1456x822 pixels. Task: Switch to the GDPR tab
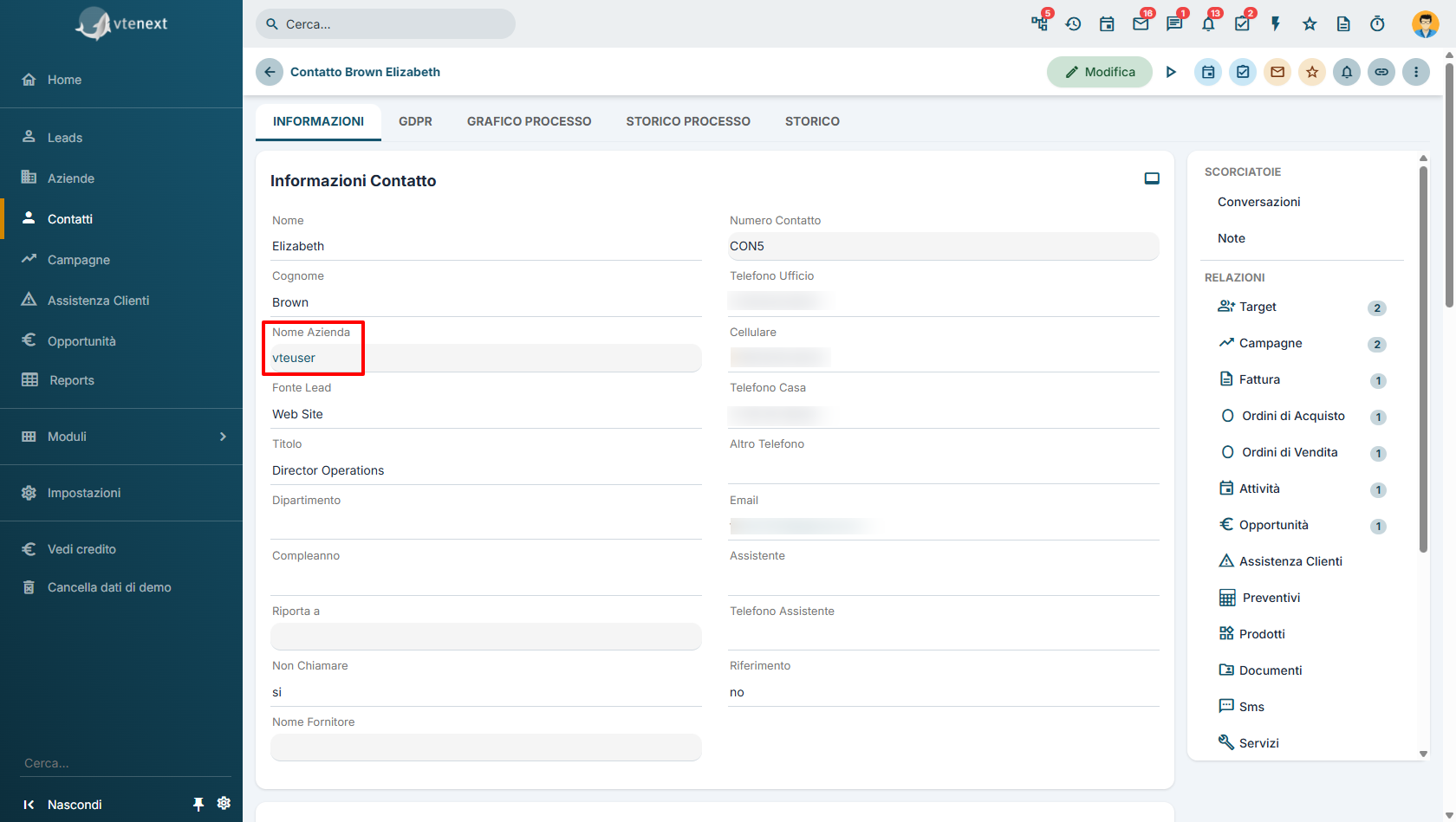click(415, 121)
